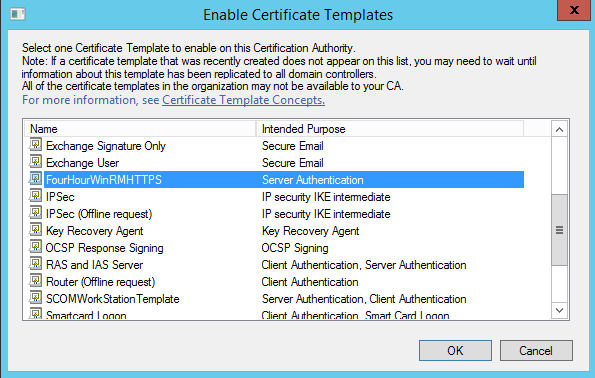Select RAS and IAS Server template name
Screen dimensions: 595x378
tap(94, 265)
